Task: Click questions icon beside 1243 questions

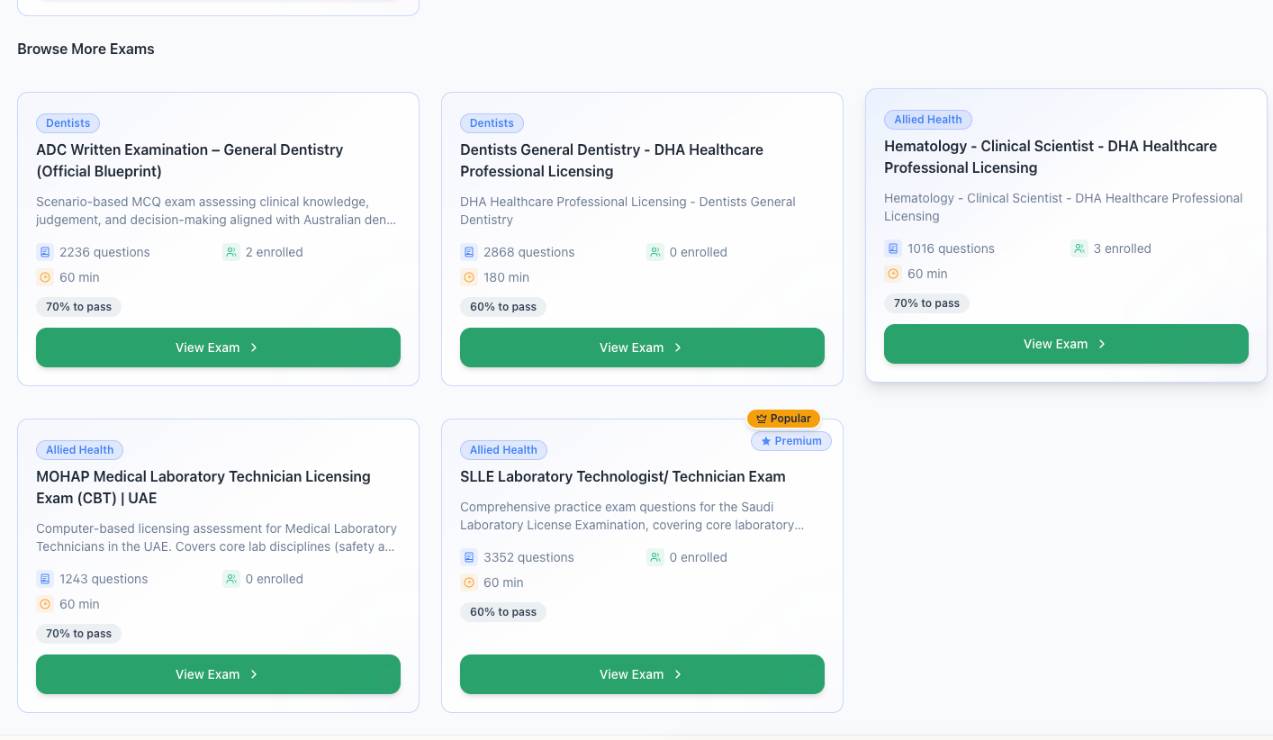Action: coord(45,579)
